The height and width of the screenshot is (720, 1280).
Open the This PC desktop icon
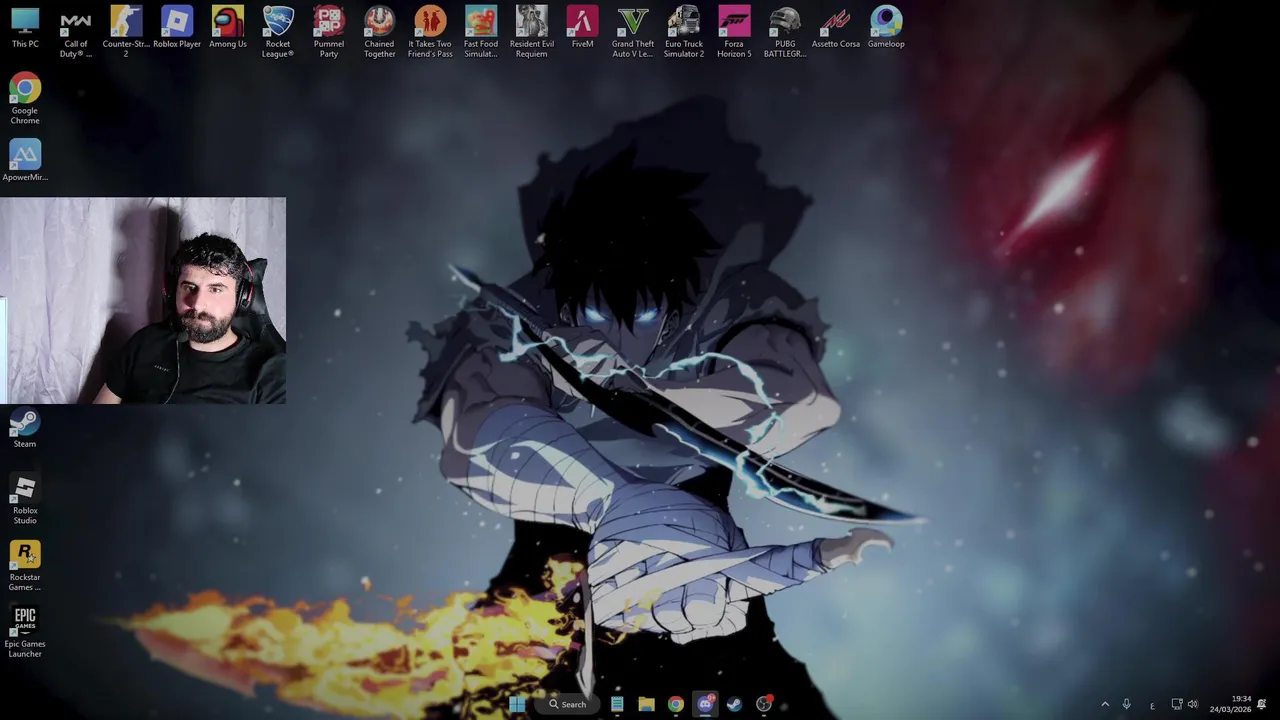click(25, 28)
